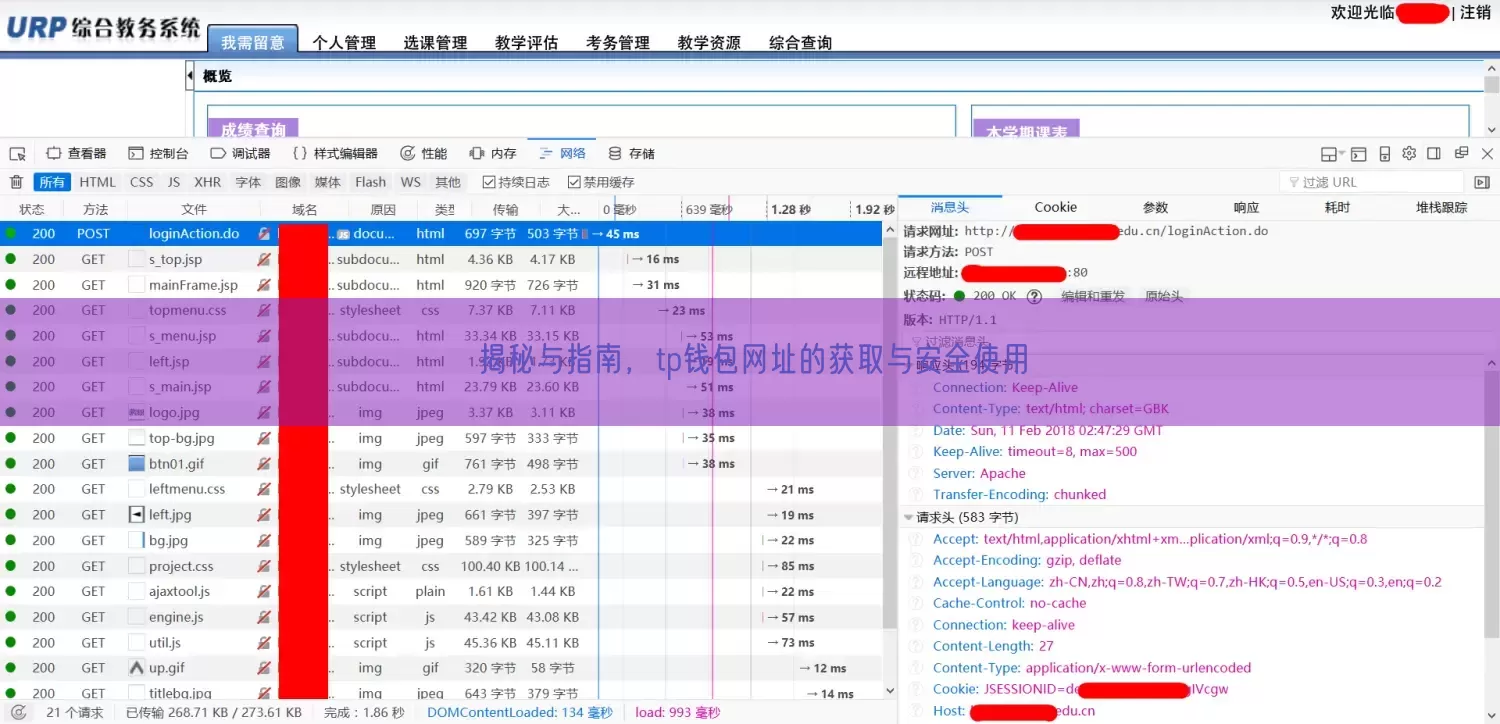1500x724 pixels.
Task: Filter requests by CSS
Action: pyautogui.click(x=142, y=182)
